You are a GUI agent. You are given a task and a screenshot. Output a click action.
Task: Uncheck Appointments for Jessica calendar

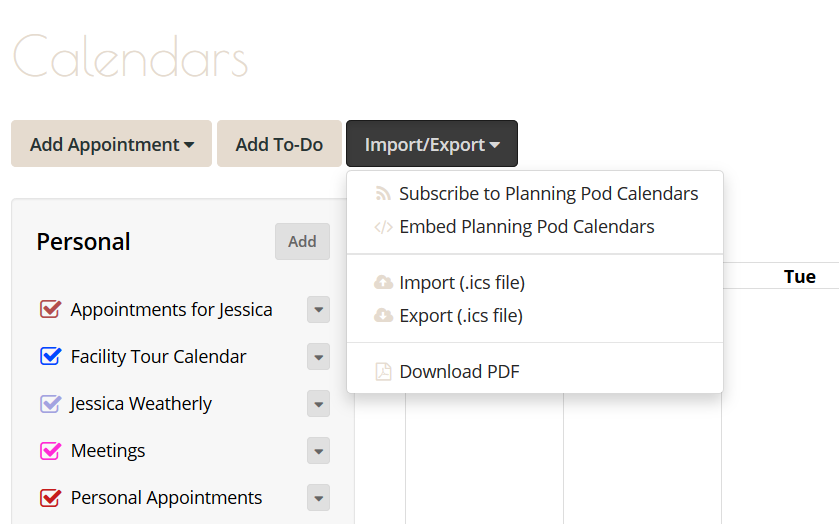[x=50, y=309]
